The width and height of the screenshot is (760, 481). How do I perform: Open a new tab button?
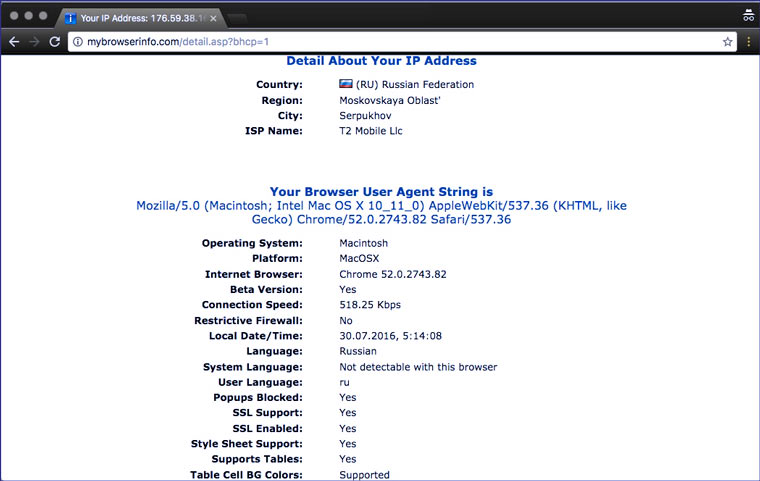[237, 19]
